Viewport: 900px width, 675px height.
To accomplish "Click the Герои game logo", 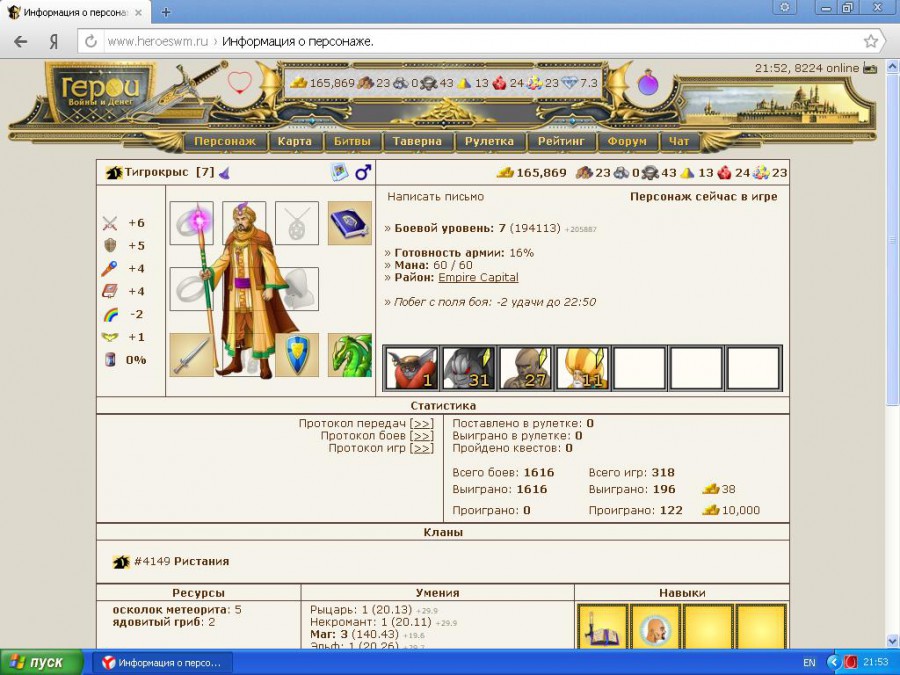I will pos(100,92).
